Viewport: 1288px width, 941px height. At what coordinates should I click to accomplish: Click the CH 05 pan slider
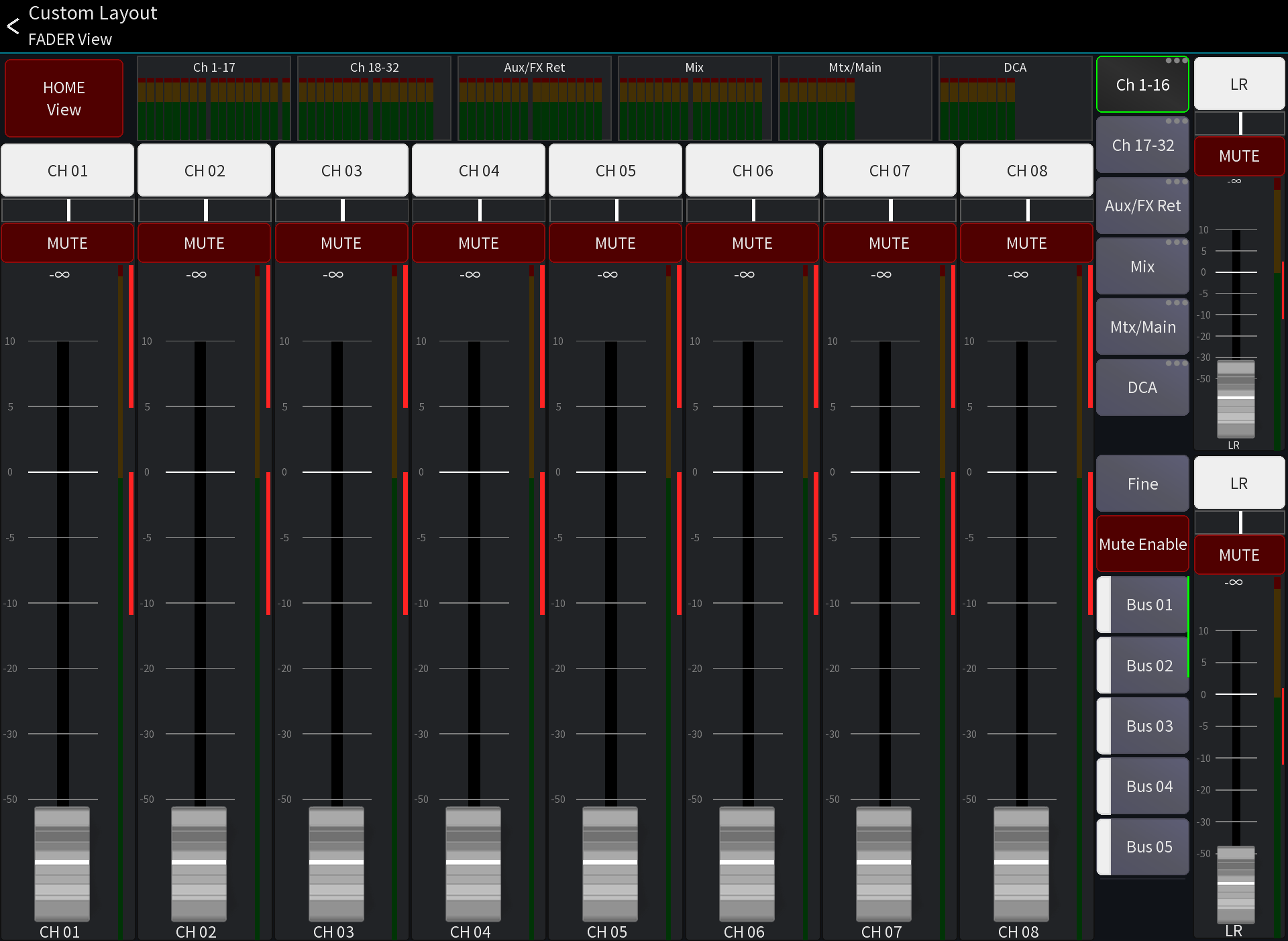pos(616,210)
